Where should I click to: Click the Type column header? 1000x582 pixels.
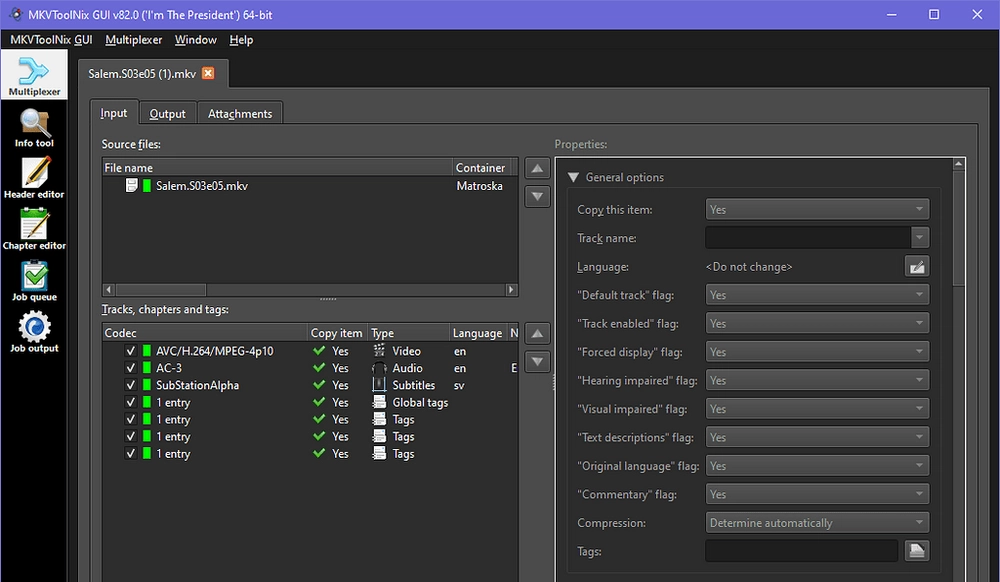click(x=408, y=333)
